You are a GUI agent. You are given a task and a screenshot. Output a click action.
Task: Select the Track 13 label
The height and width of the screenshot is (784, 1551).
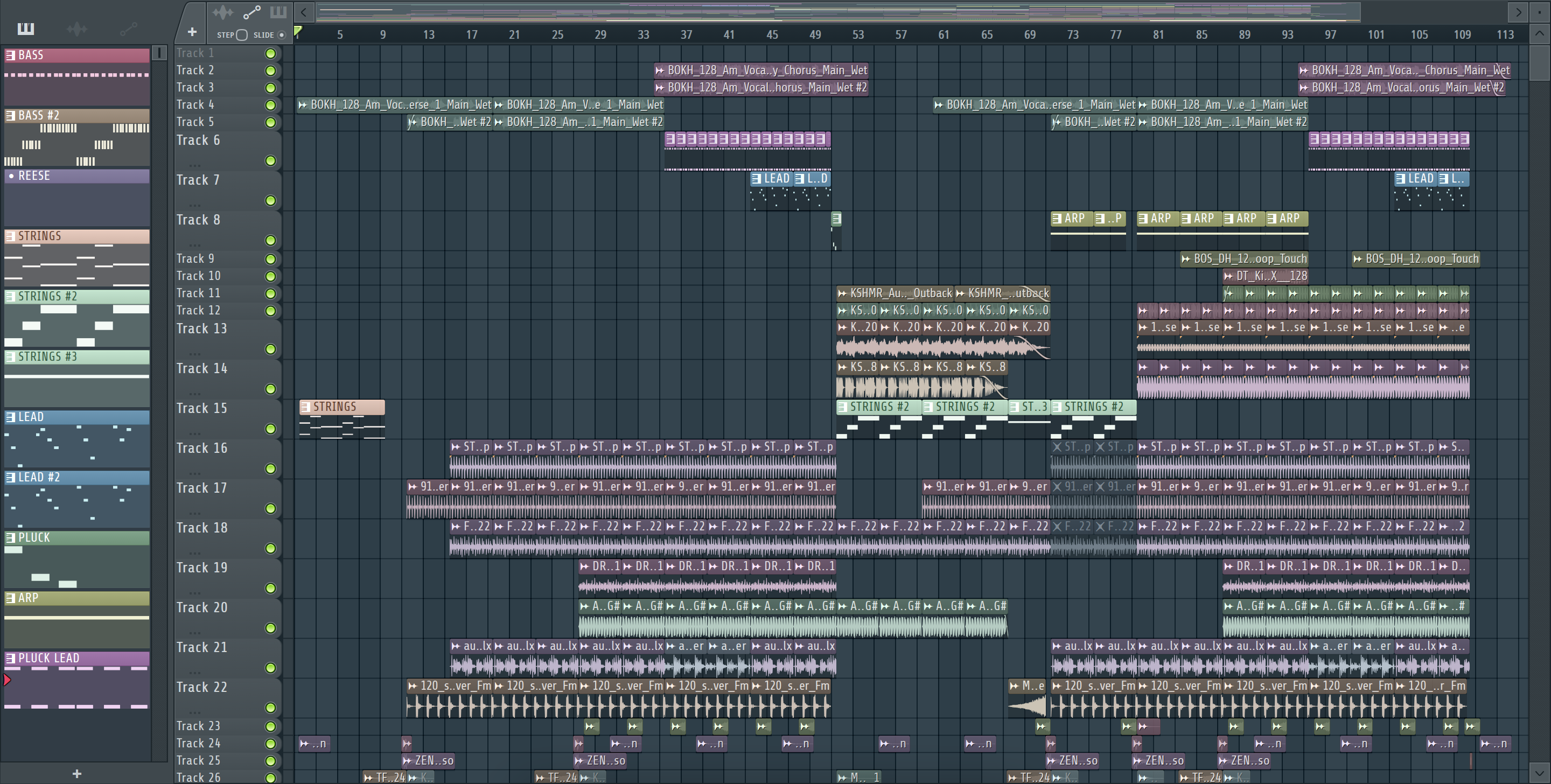tap(202, 329)
